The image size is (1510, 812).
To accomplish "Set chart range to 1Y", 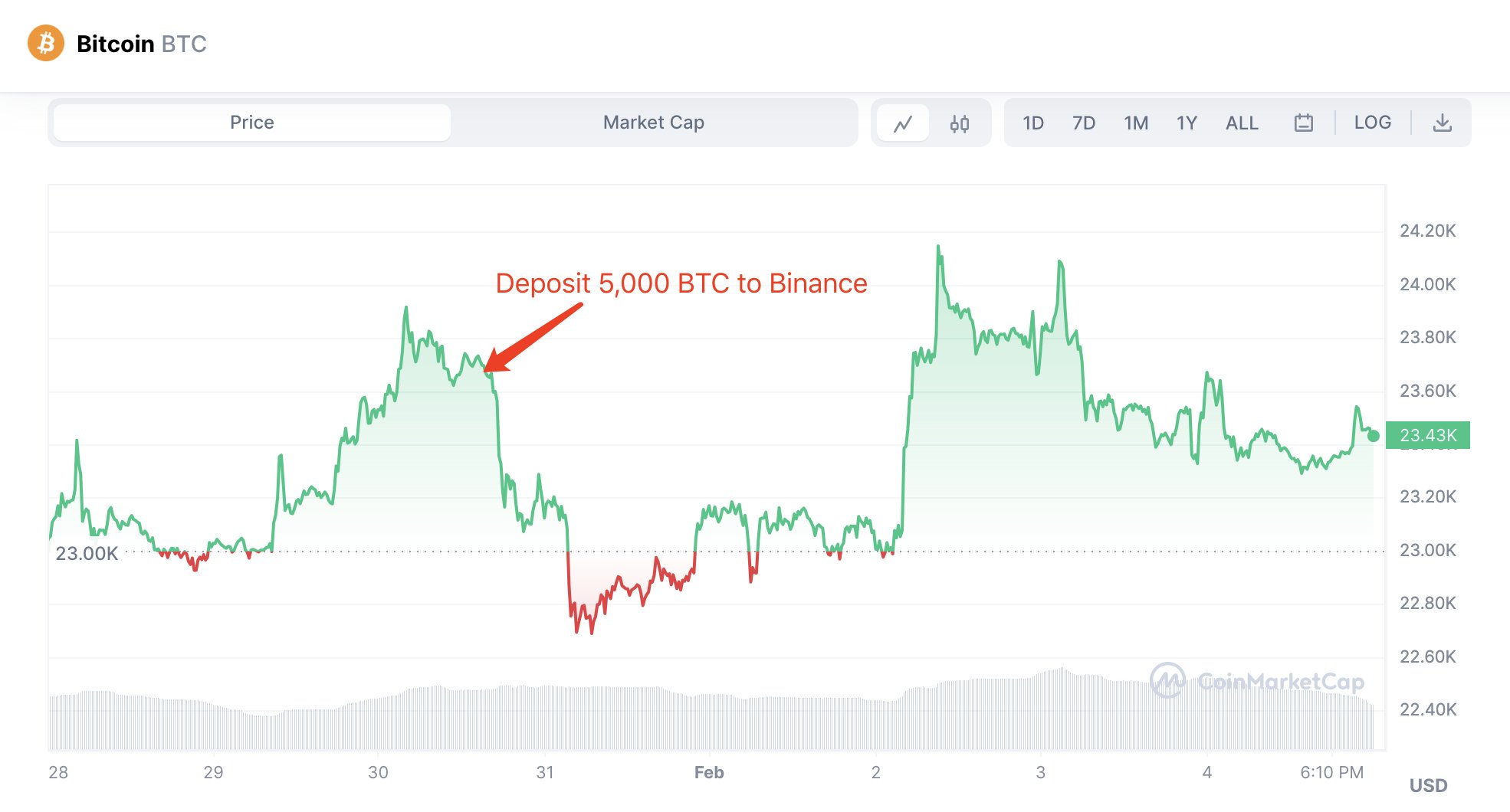I will point(1186,123).
